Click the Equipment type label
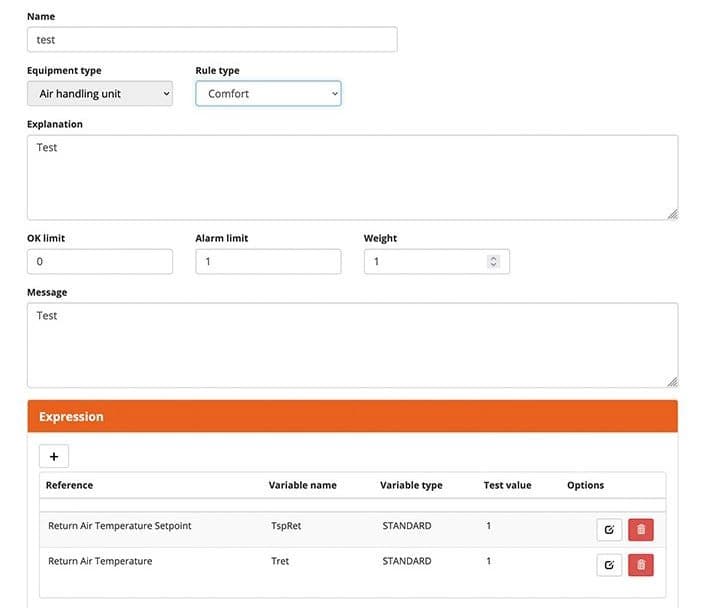This screenshot has width=706, height=608. (x=64, y=71)
